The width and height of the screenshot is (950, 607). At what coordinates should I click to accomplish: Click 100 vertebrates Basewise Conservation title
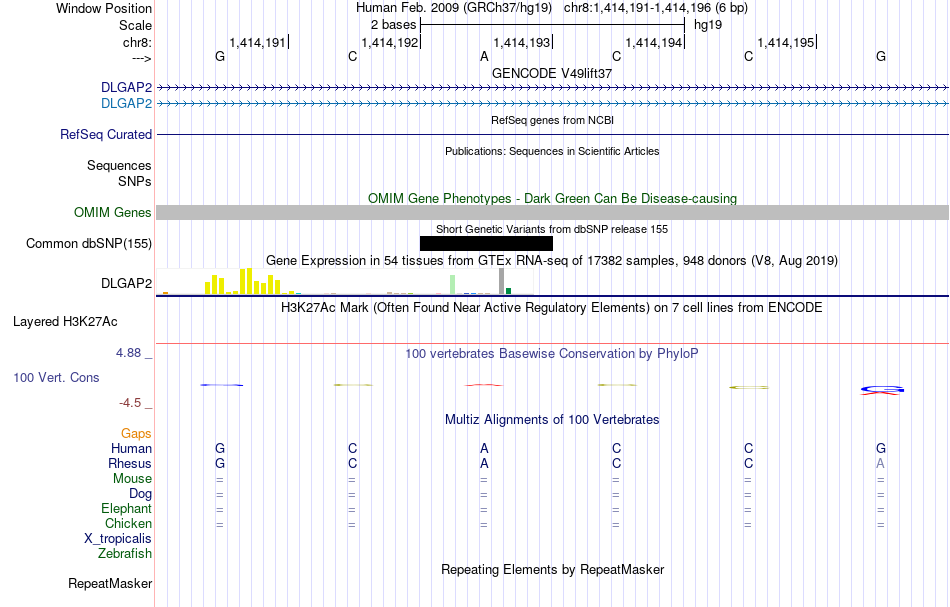(552, 354)
